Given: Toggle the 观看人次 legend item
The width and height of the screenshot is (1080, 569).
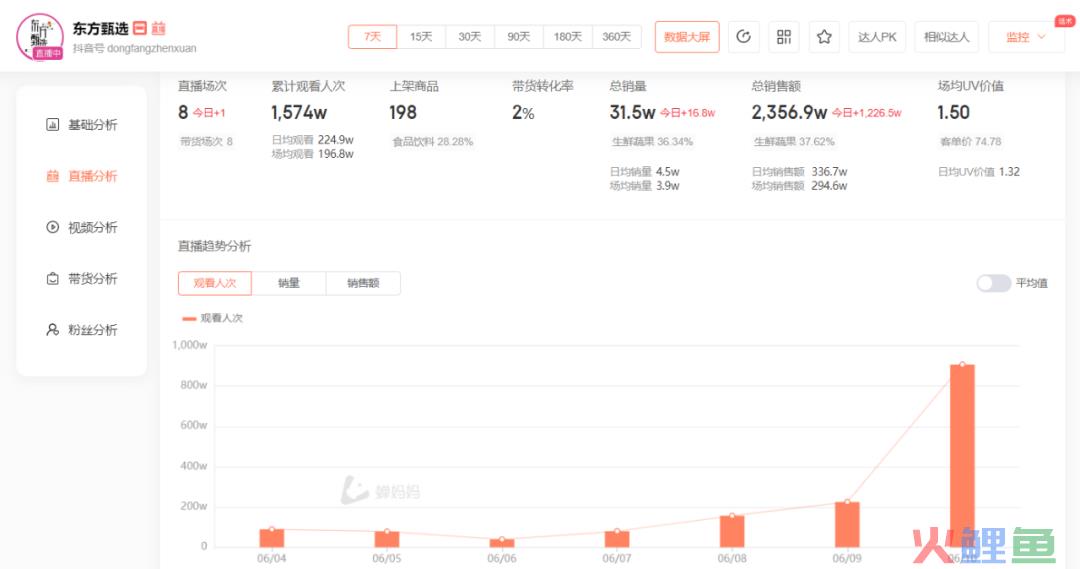Looking at the screenshot, I should click(x=212, y=318).
